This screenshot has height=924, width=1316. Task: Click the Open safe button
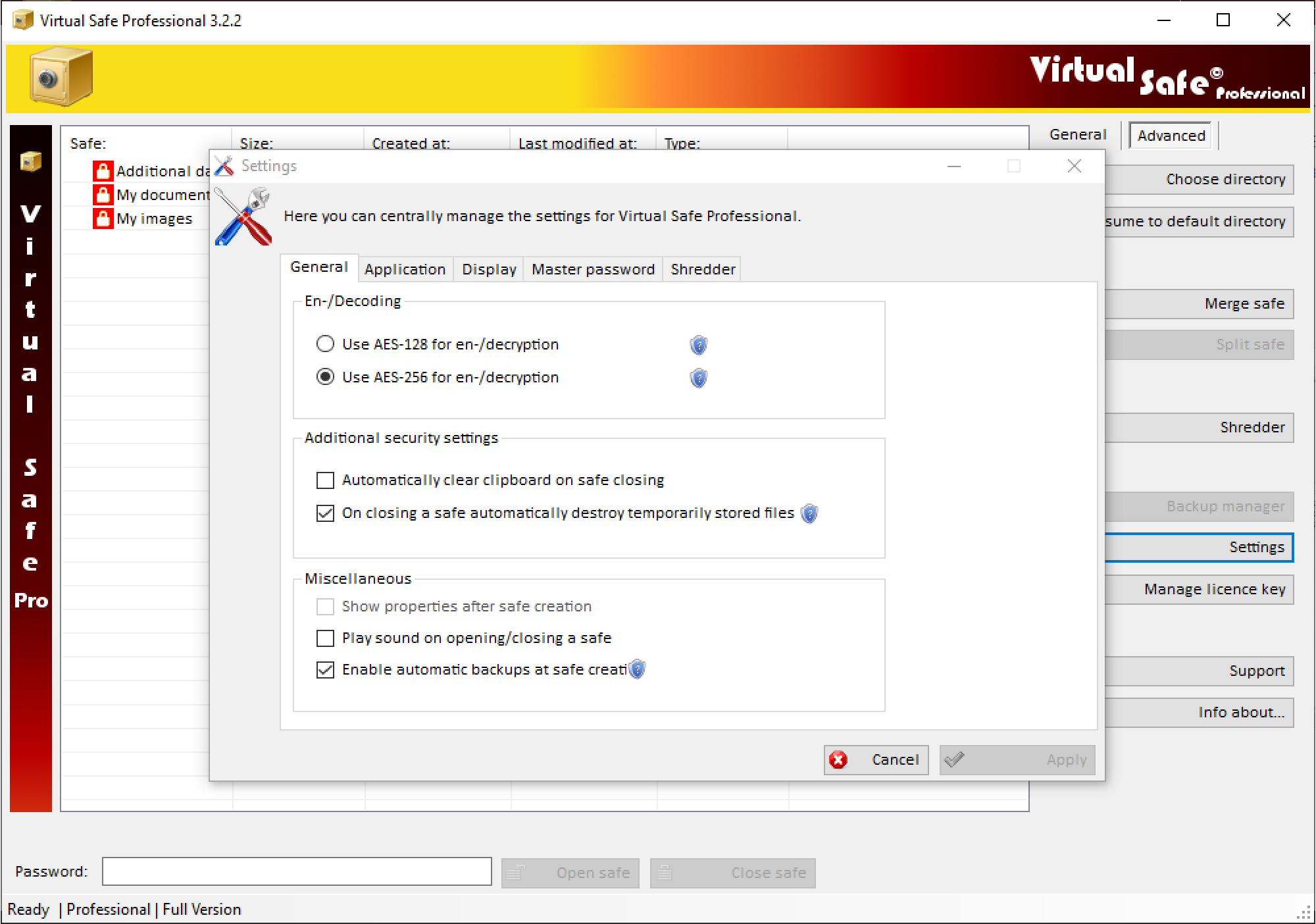tap(570, 873)
